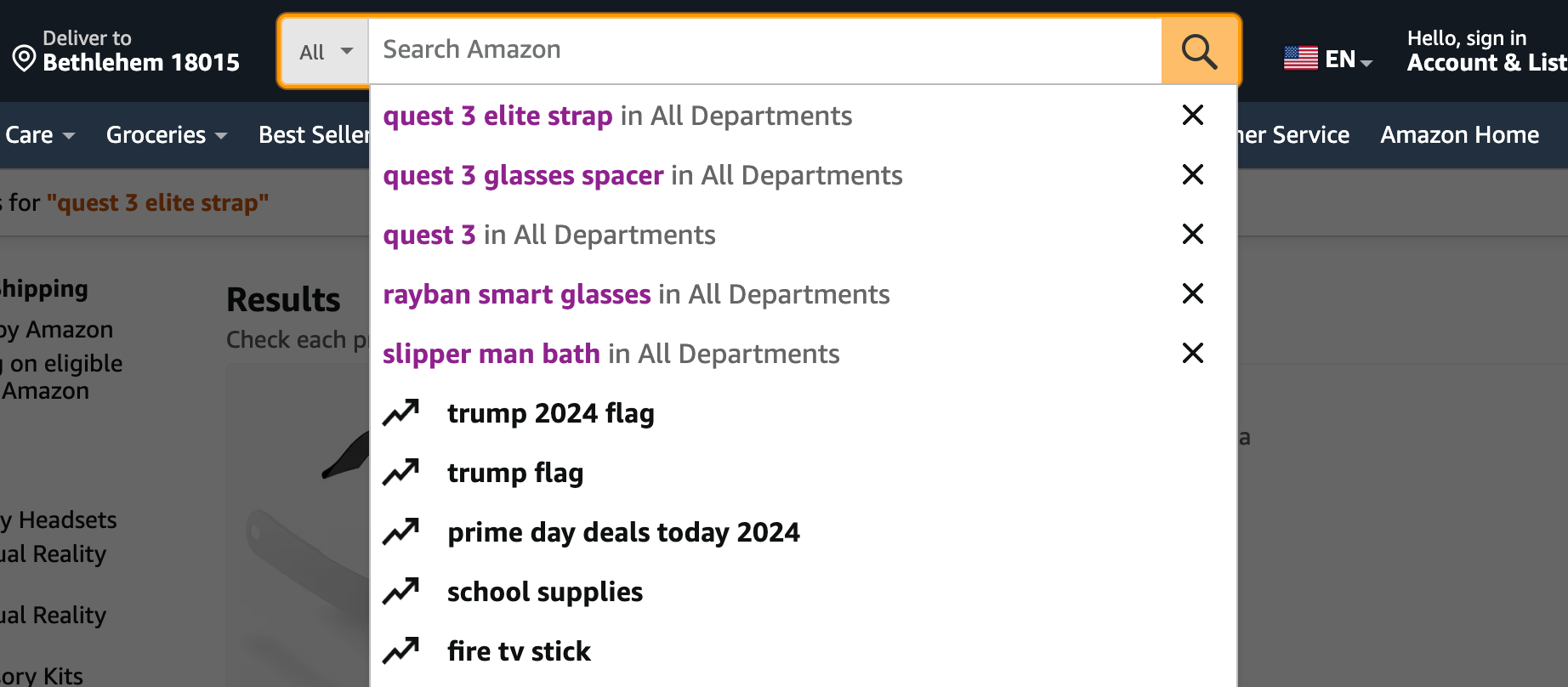1568x687 pixels.
Task: Click trending icon next to 'school supplies'
Action: pyautogui.click(x=401, y=591)
